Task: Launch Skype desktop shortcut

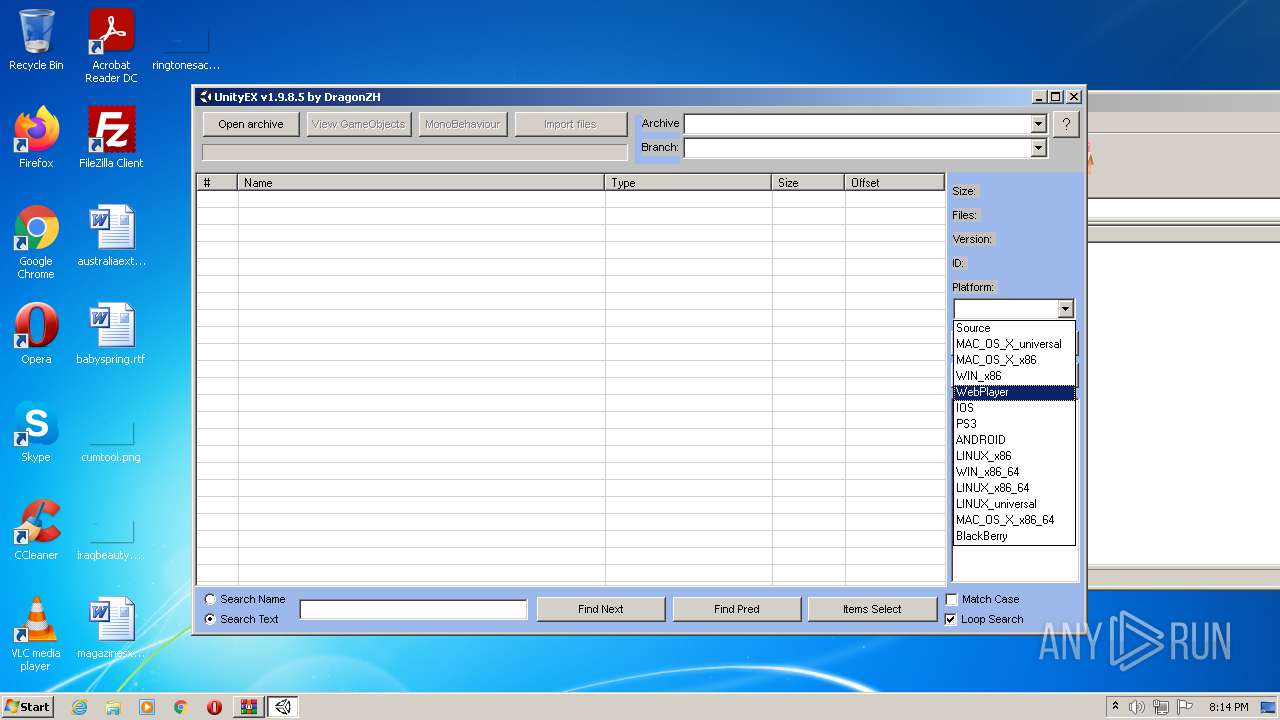Action: point(36,432)
